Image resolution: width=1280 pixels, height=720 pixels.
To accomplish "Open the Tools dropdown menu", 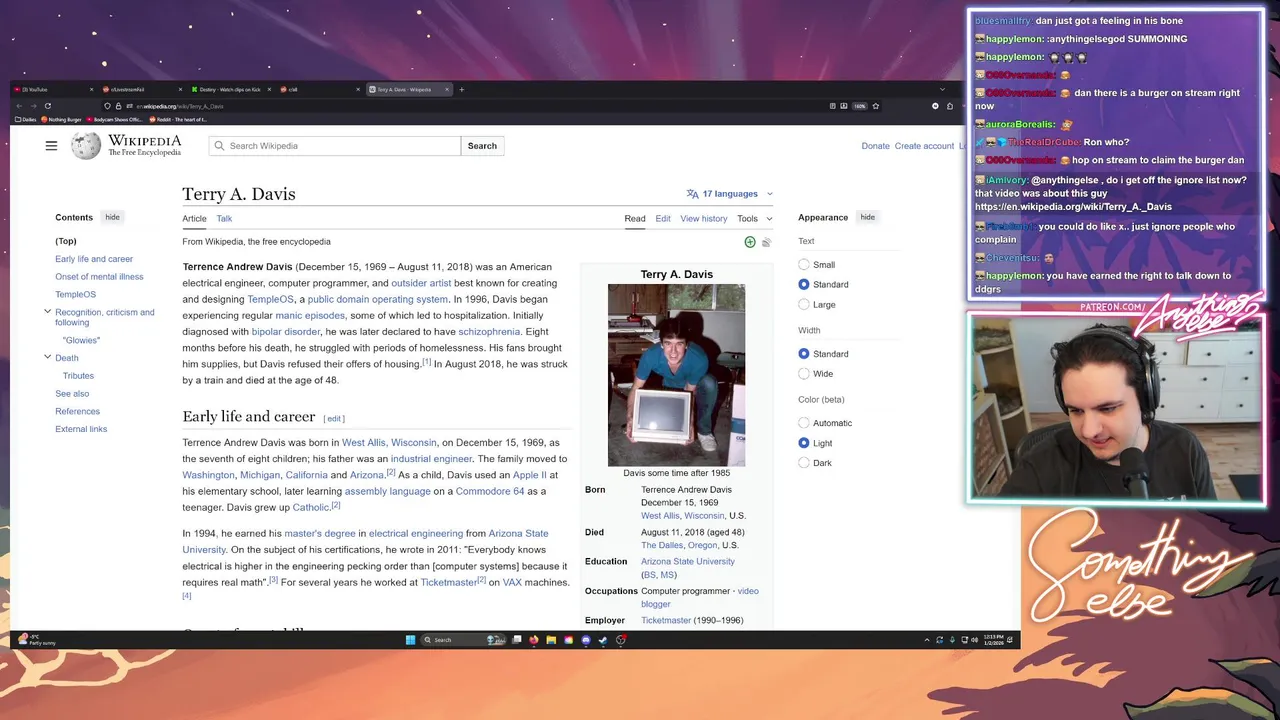I will 754,218.
